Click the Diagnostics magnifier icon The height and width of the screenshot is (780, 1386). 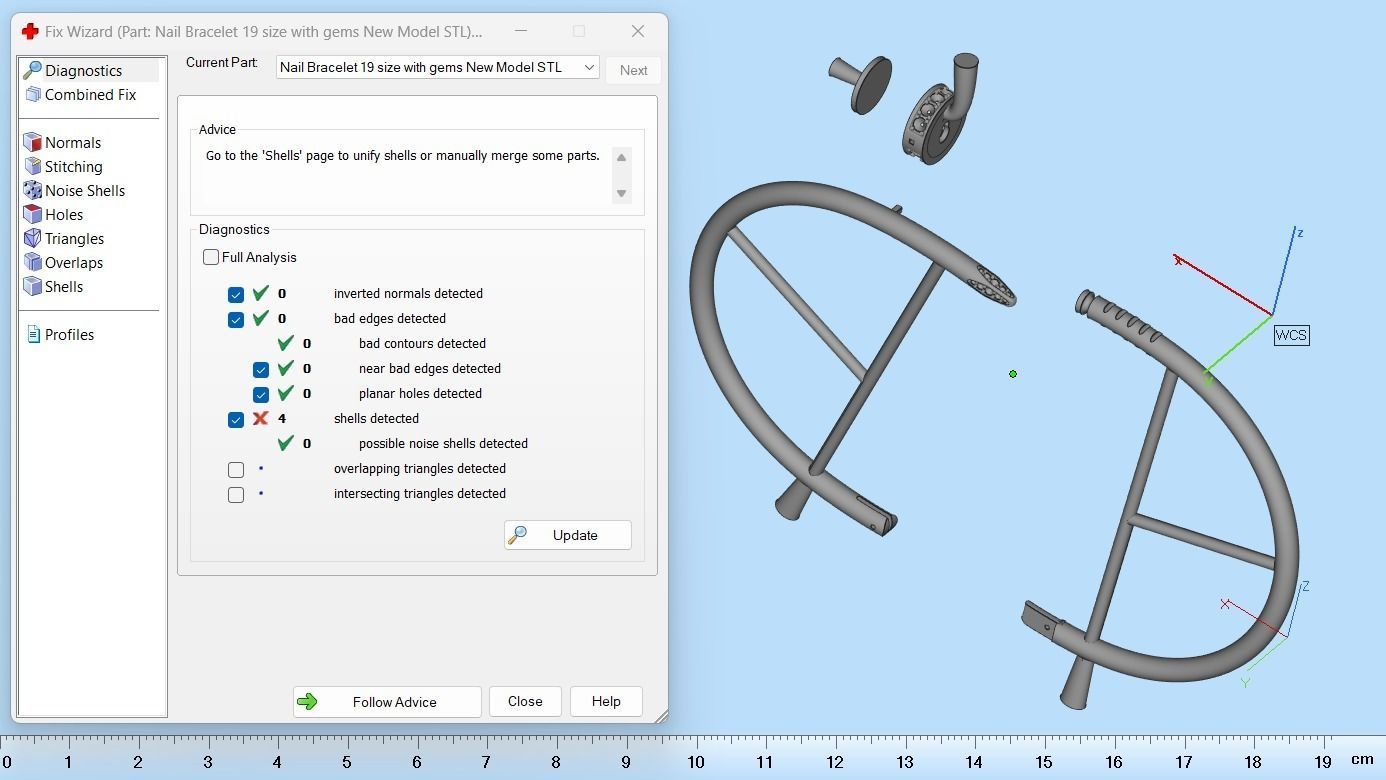(x=32, y=70)
